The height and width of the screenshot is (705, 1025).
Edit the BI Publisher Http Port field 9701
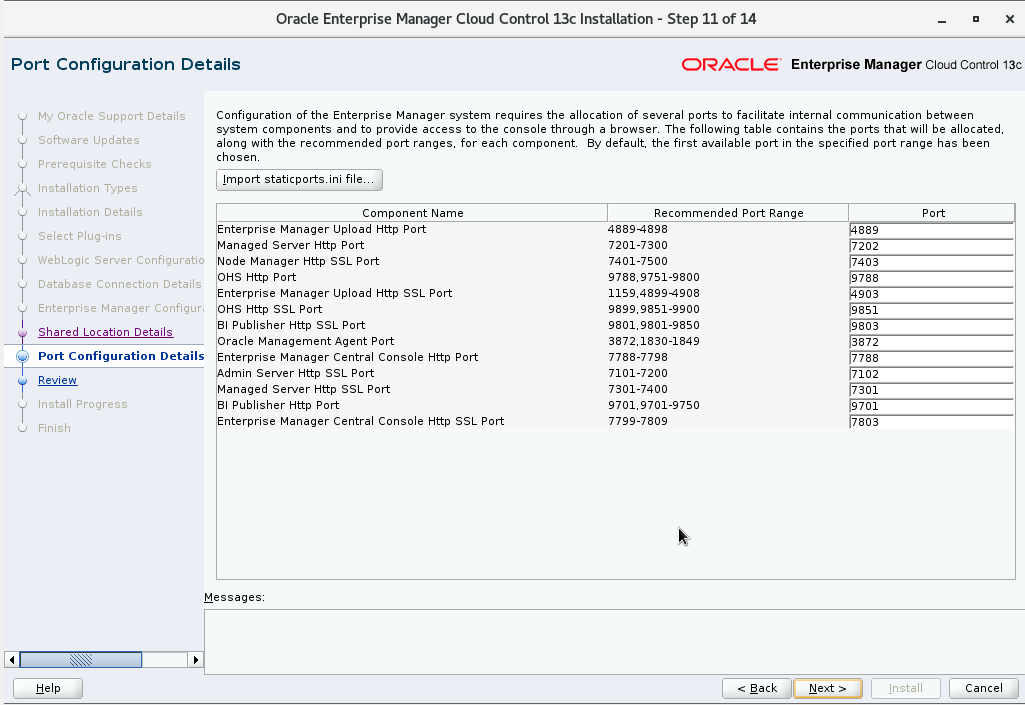pyautogui.click(x=932, y=406)
